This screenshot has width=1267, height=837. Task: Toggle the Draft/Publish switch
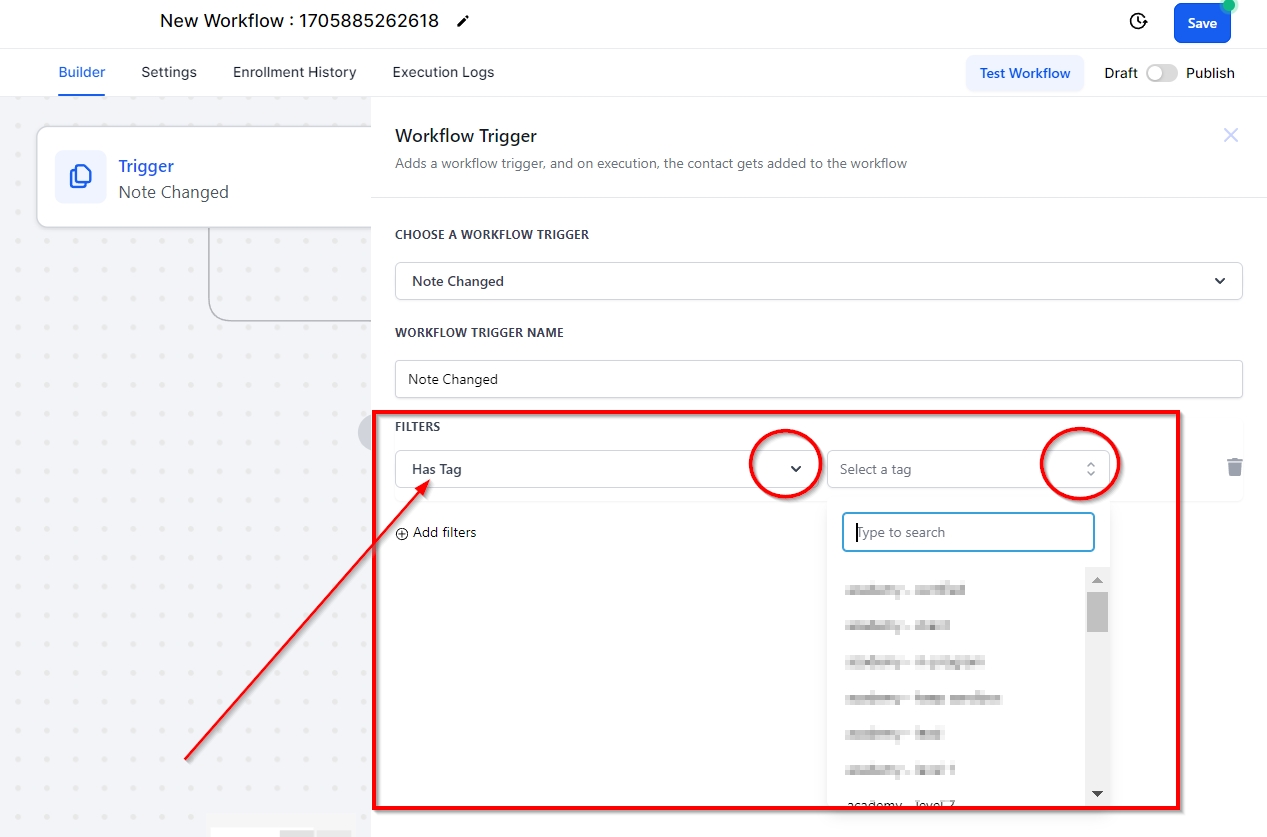click(x=1161, y=73)
